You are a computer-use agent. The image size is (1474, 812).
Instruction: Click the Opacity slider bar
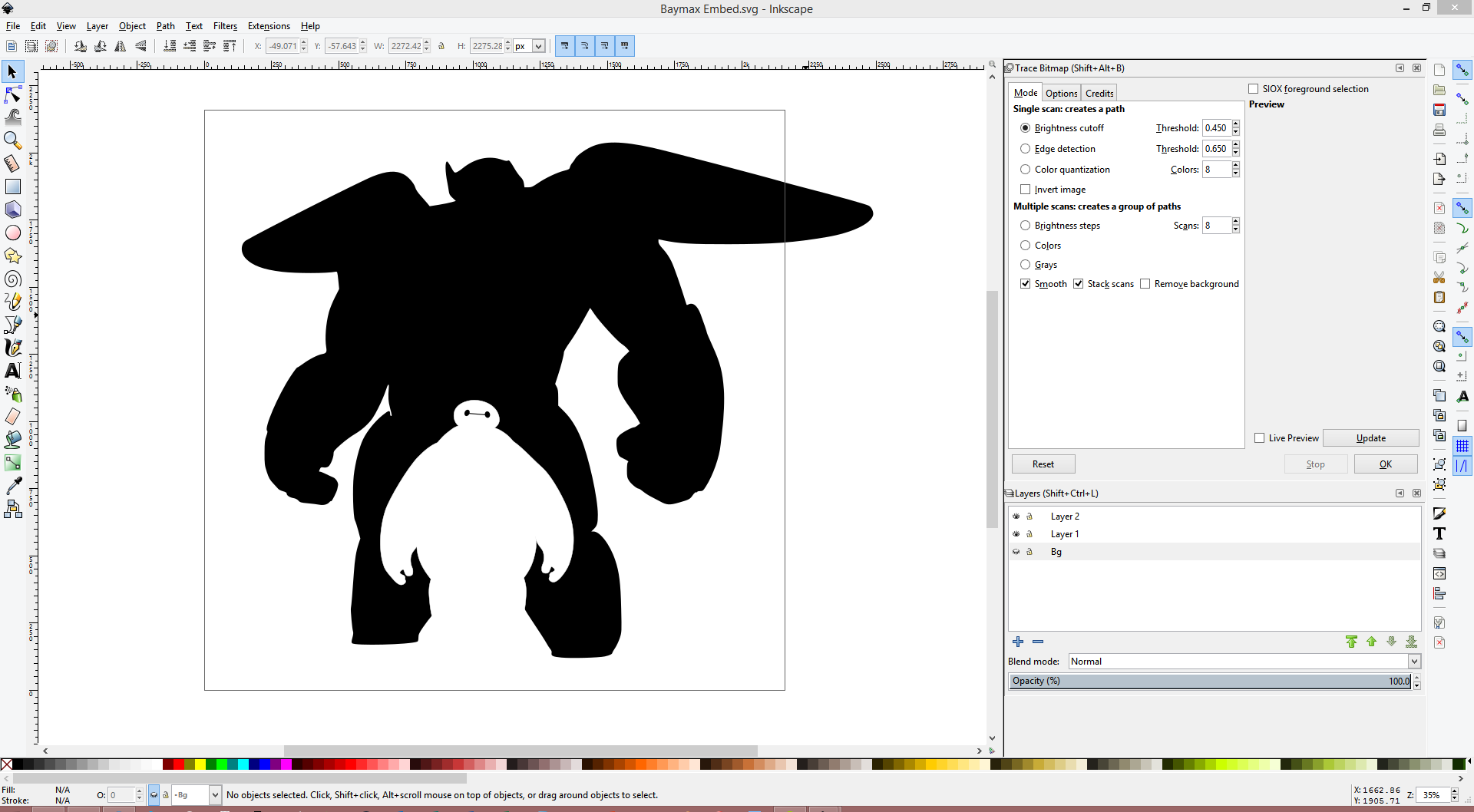1211,681
